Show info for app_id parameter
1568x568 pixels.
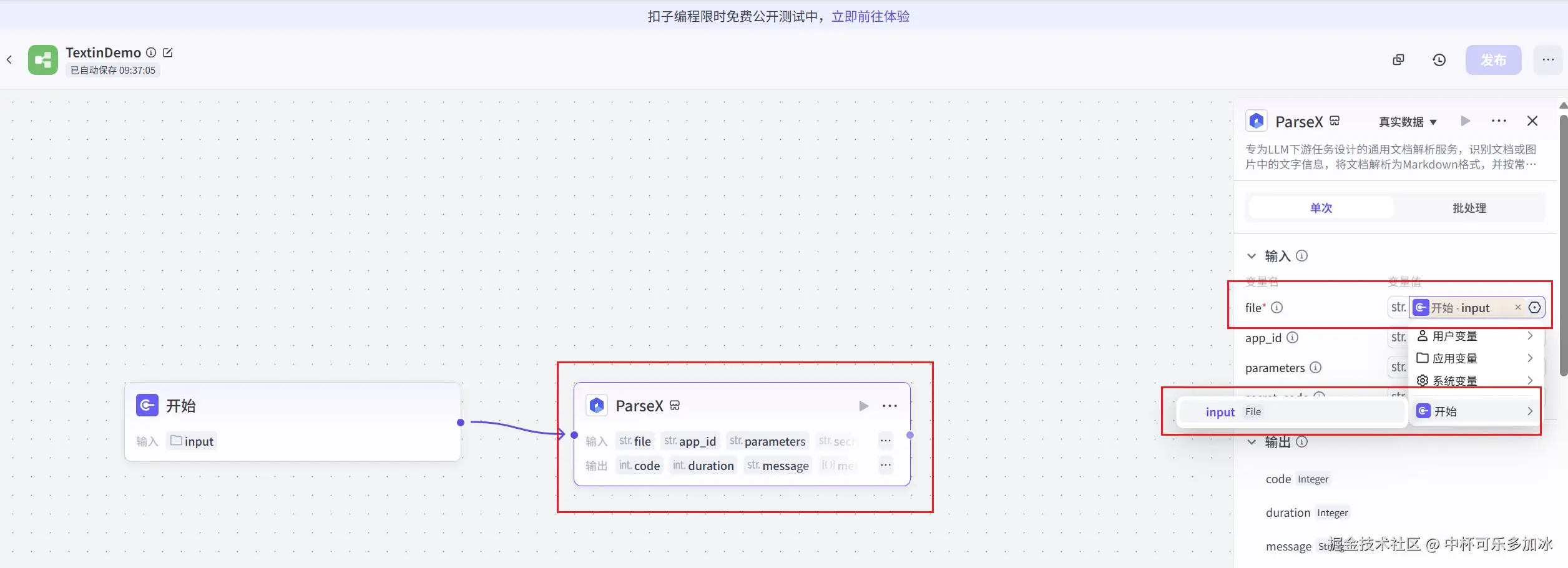point(1293,337)
